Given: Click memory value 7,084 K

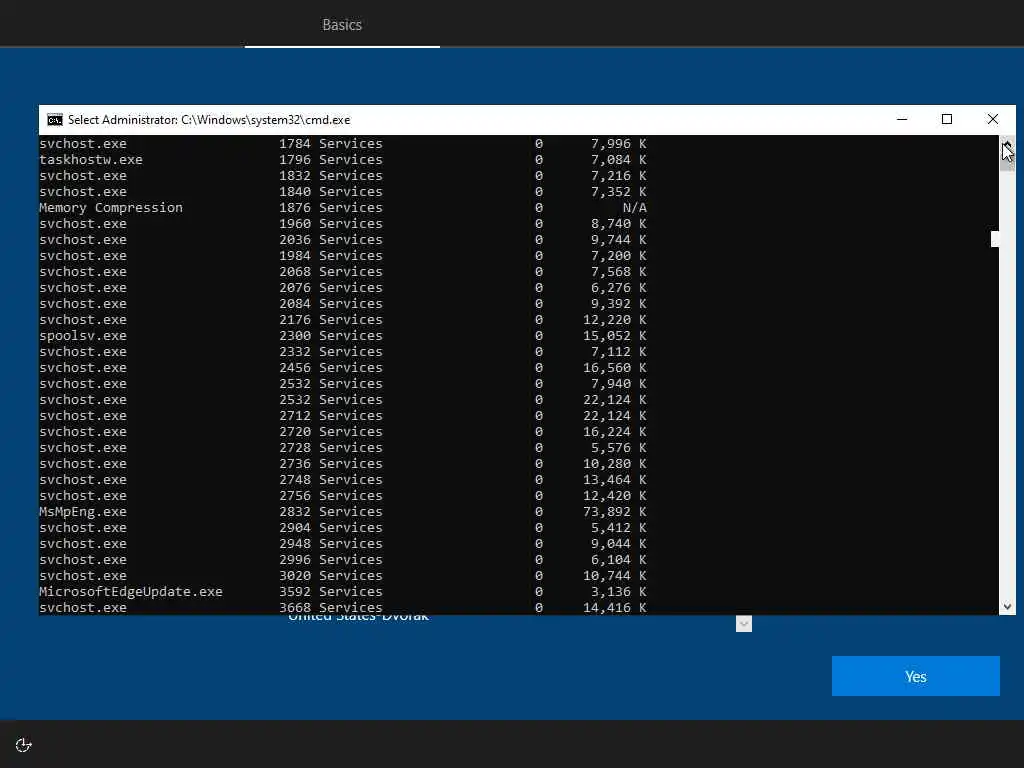Looking at the screenshot, I should [618, 160].
